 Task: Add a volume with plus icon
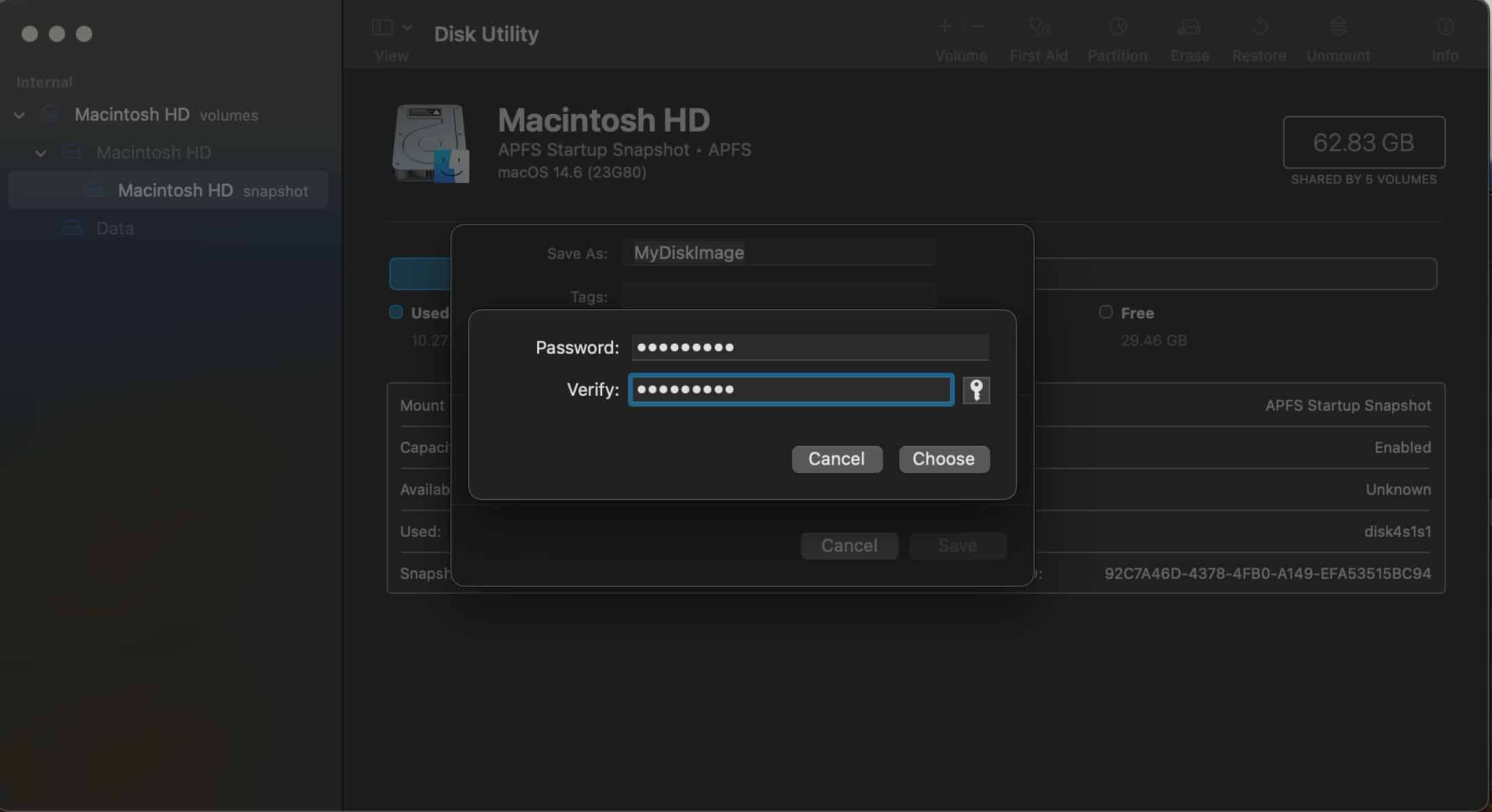pos(945,26)
